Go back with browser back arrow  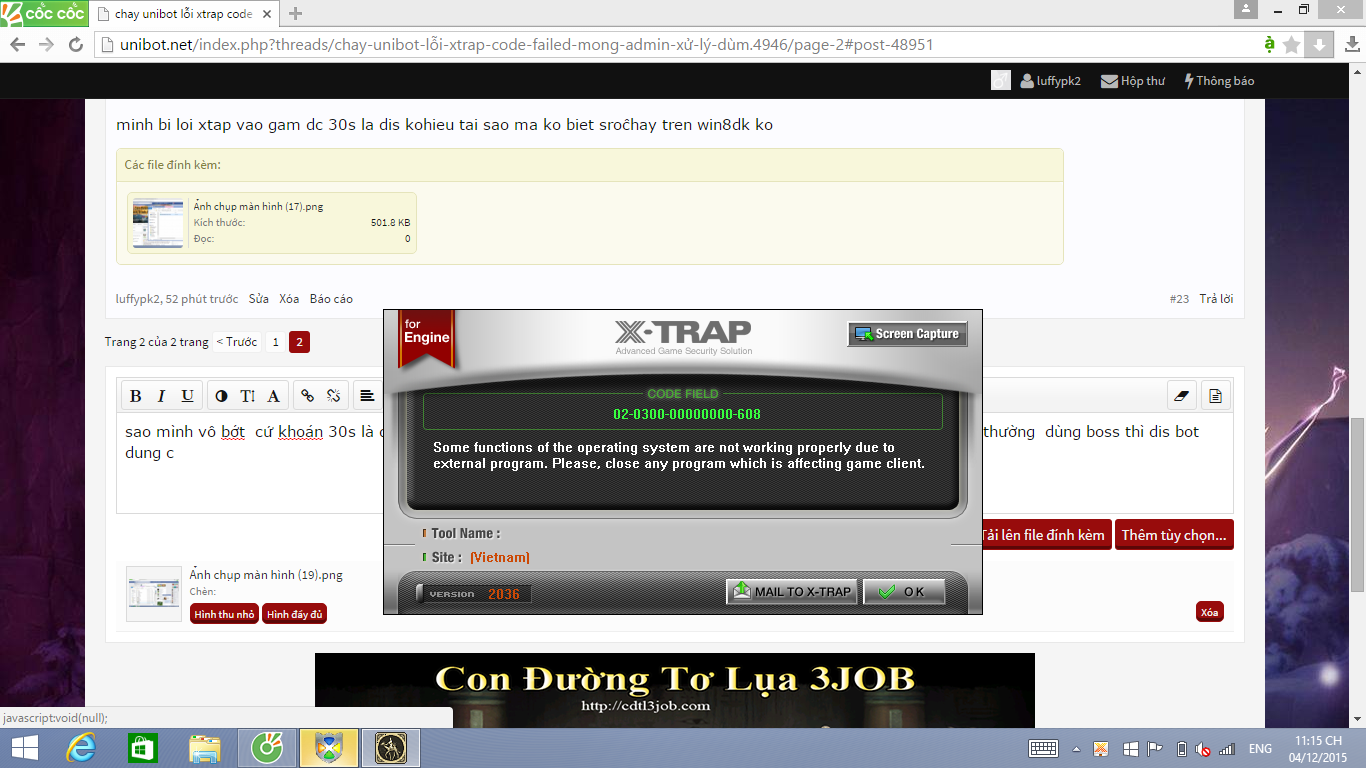coord(18,45)
